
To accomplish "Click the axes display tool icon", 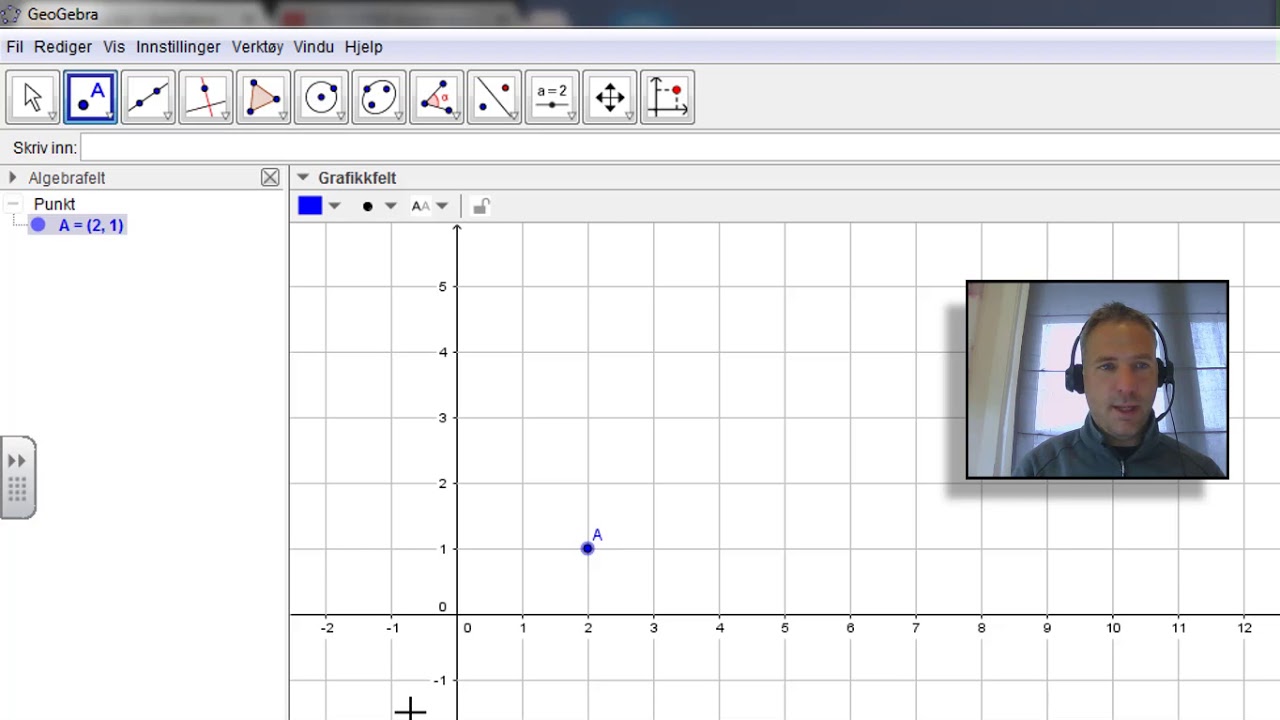I will [667, 97].
